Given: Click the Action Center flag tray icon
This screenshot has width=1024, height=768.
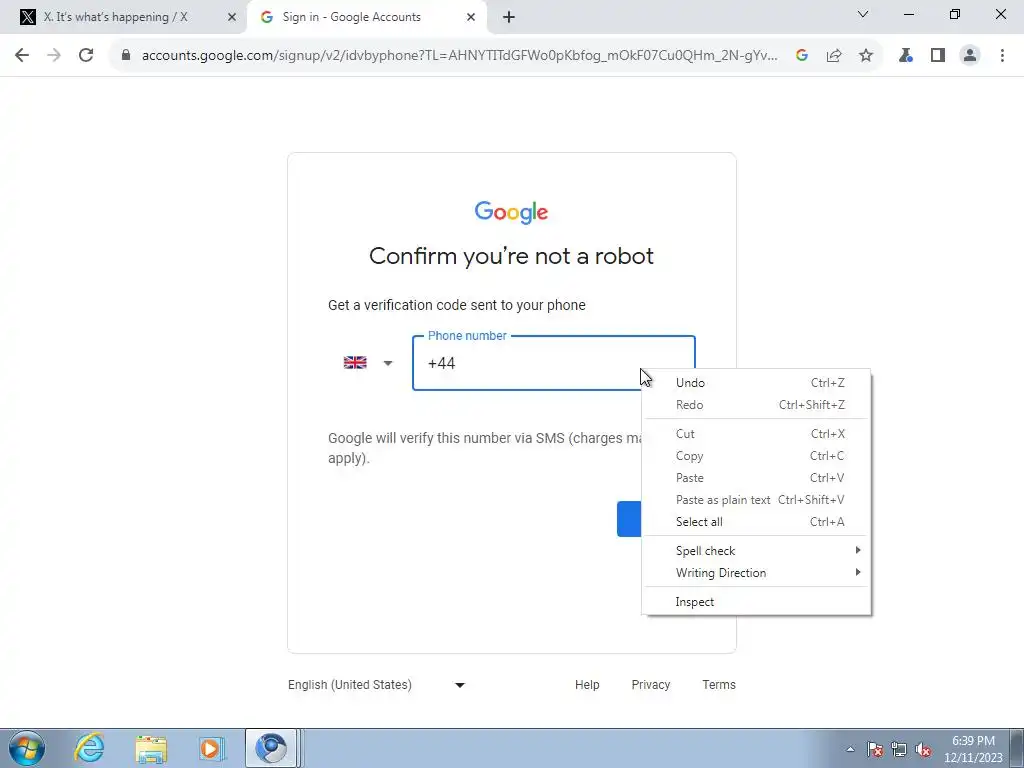Looking at the screenshot, I should [875, 749].
